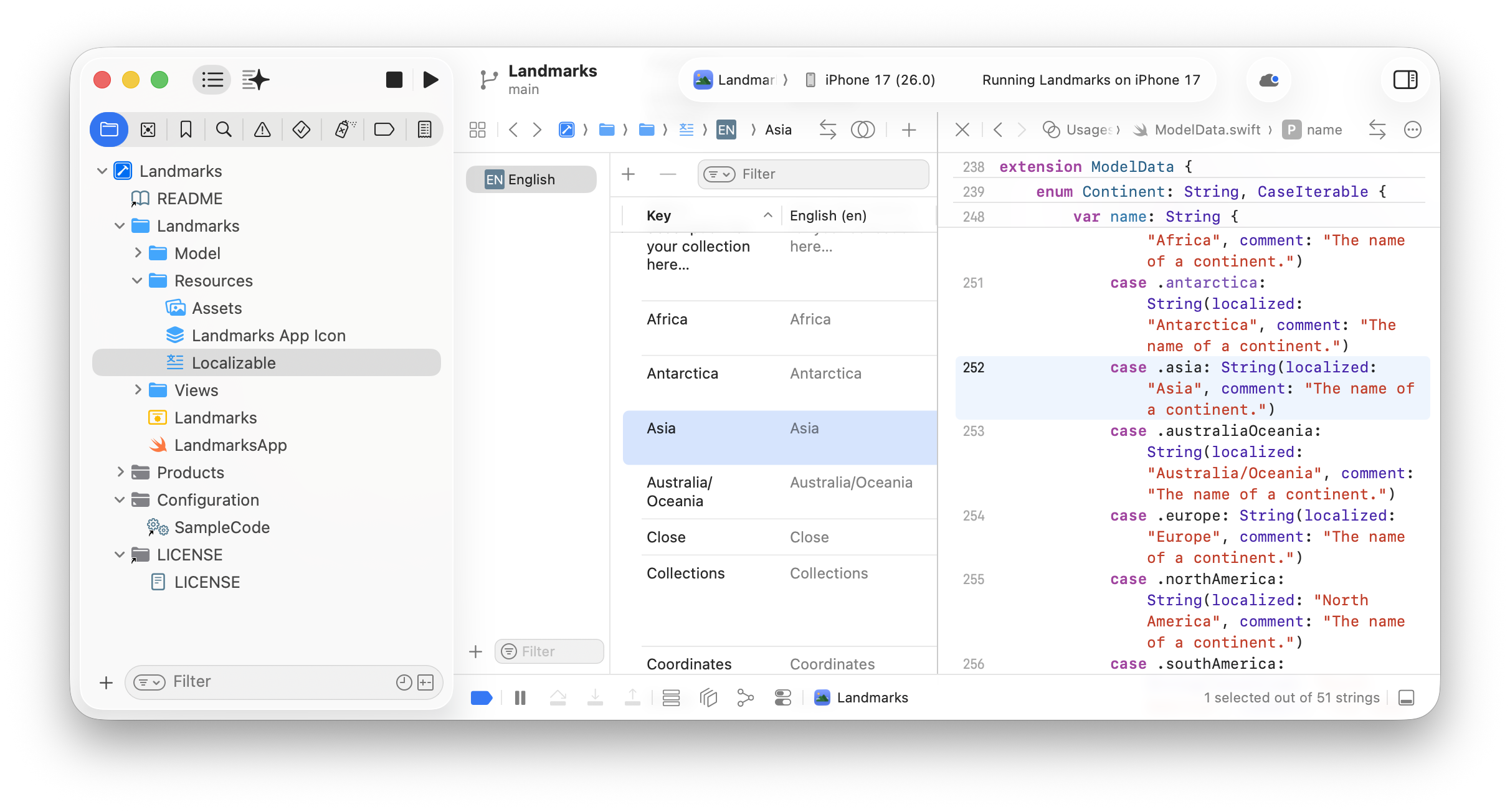Open the view stack debug icon
1510x812 pixels.
click(x=671, y=698)
